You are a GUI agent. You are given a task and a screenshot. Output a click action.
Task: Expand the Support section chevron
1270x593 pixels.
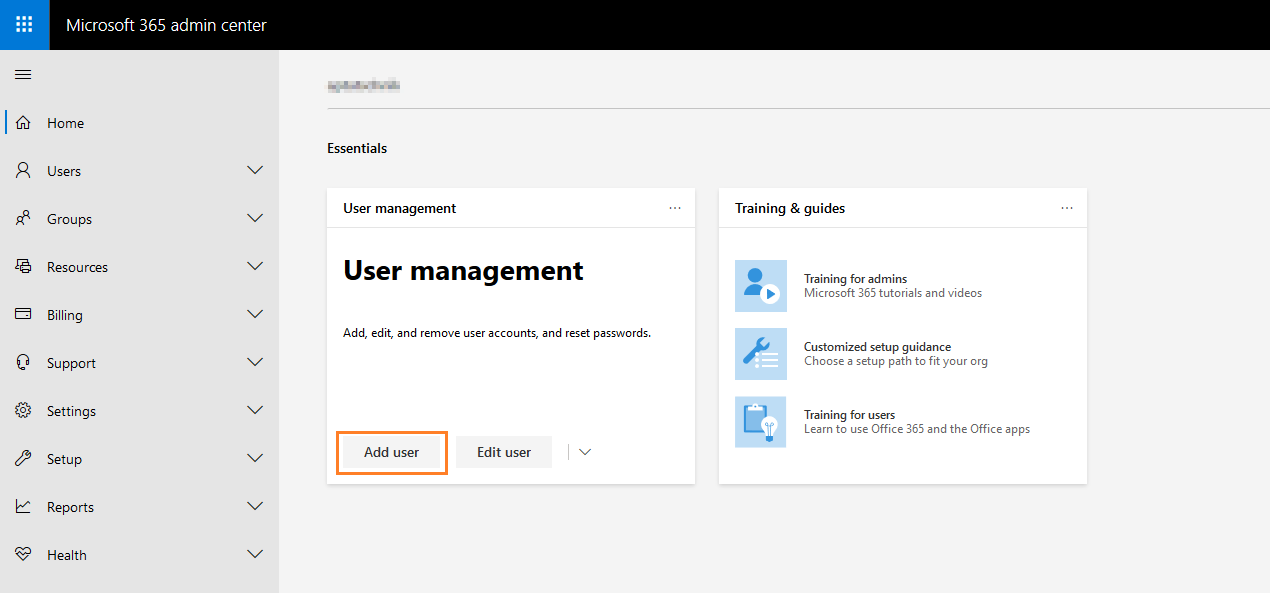[255, 363]
